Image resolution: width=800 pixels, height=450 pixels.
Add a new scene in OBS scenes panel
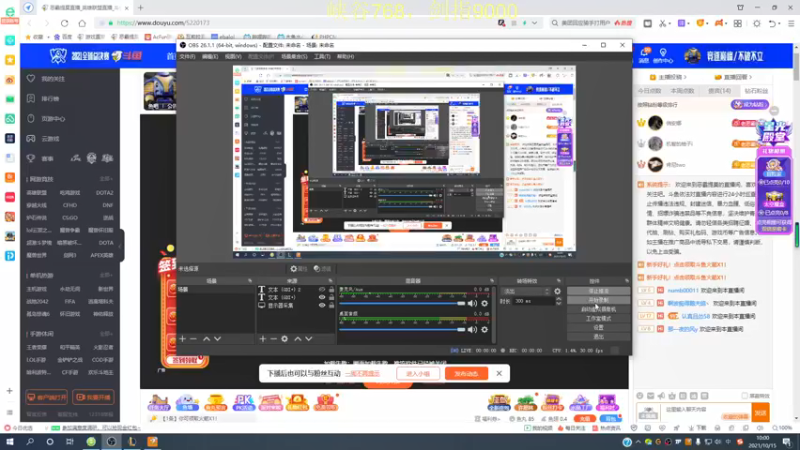182,339
